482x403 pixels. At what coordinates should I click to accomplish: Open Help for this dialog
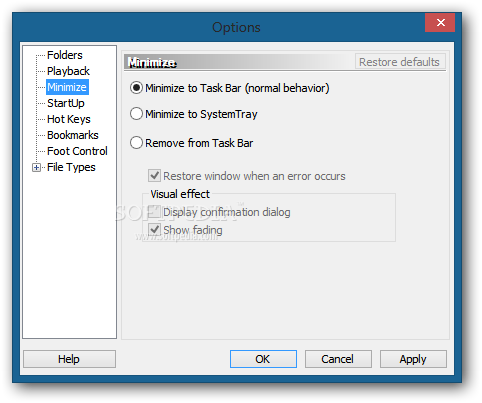(69, 359)
